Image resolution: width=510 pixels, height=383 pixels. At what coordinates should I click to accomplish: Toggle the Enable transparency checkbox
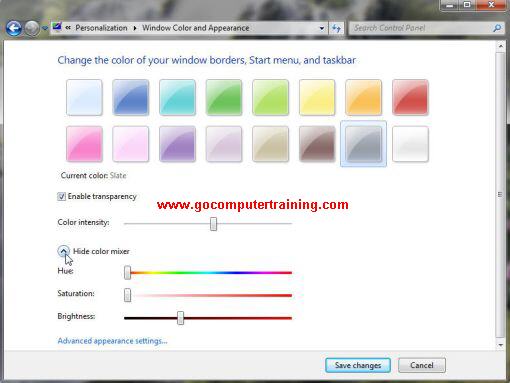(x=61, y=196)
